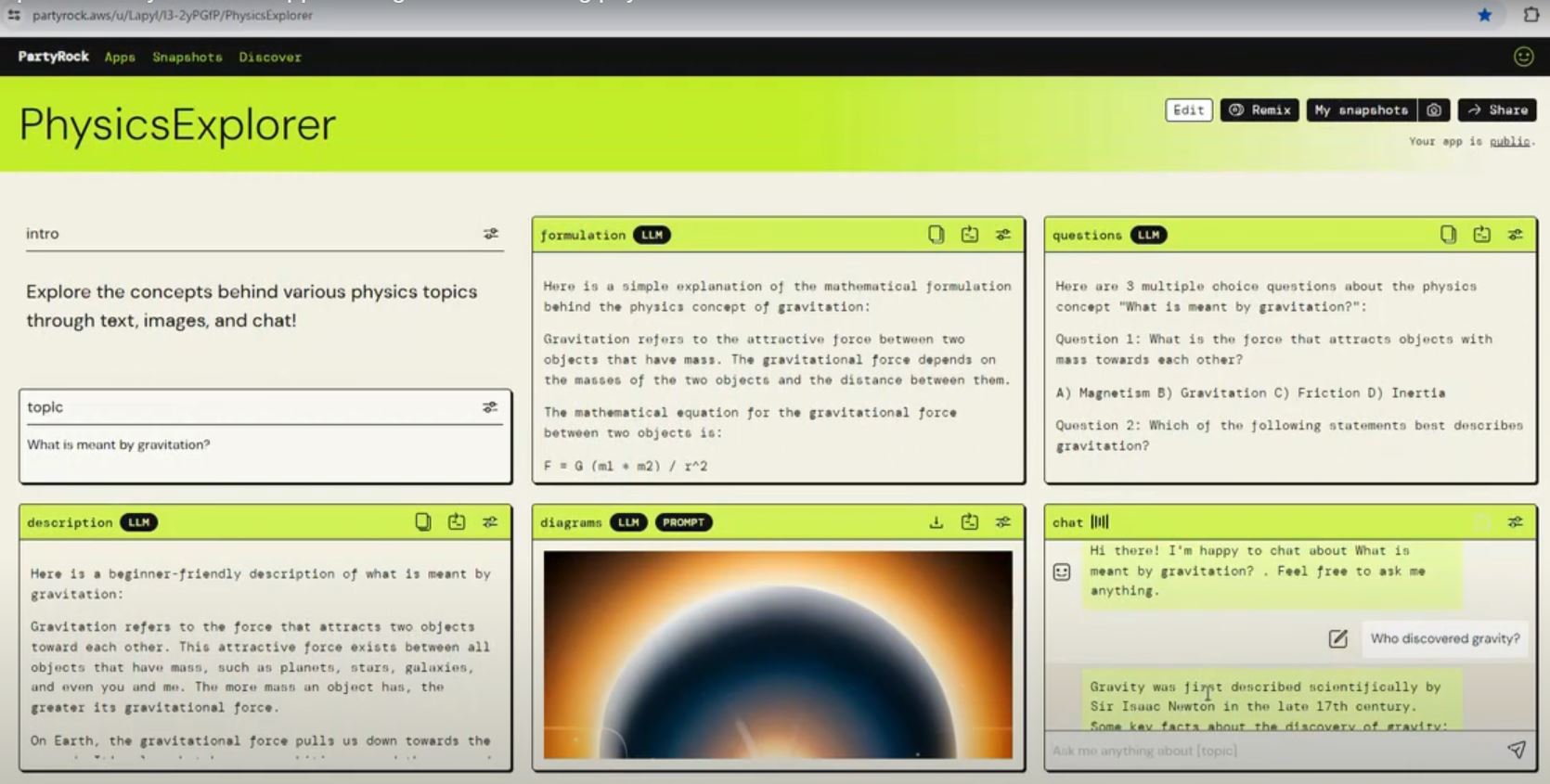Open diagrams widget settings sliders icon
Image resolution: width=1550 pixels, height=784 pixels.
[1003, 522]
